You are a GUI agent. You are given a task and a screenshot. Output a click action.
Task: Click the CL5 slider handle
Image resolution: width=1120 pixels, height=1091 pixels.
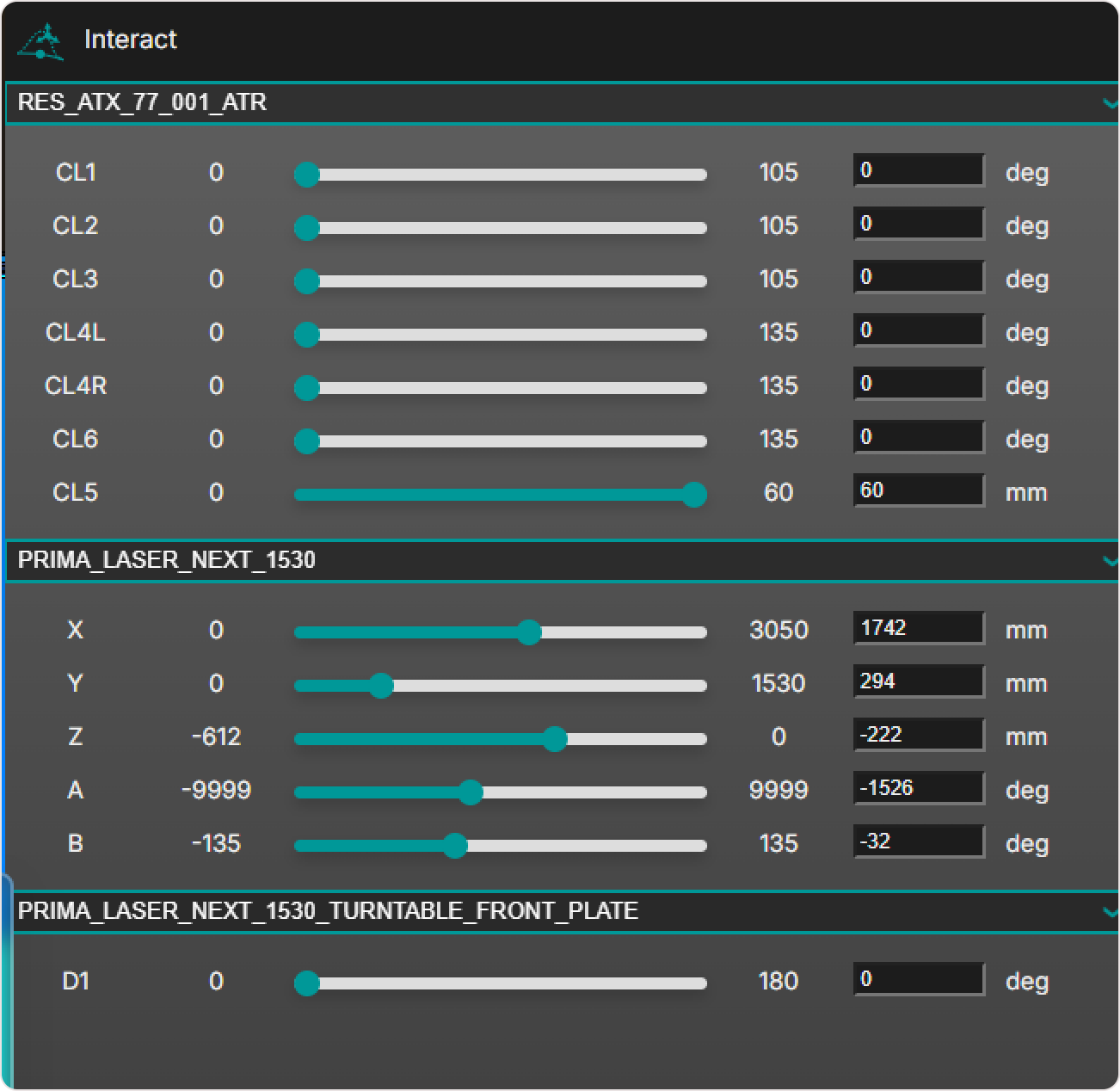[x=693, y=495]
